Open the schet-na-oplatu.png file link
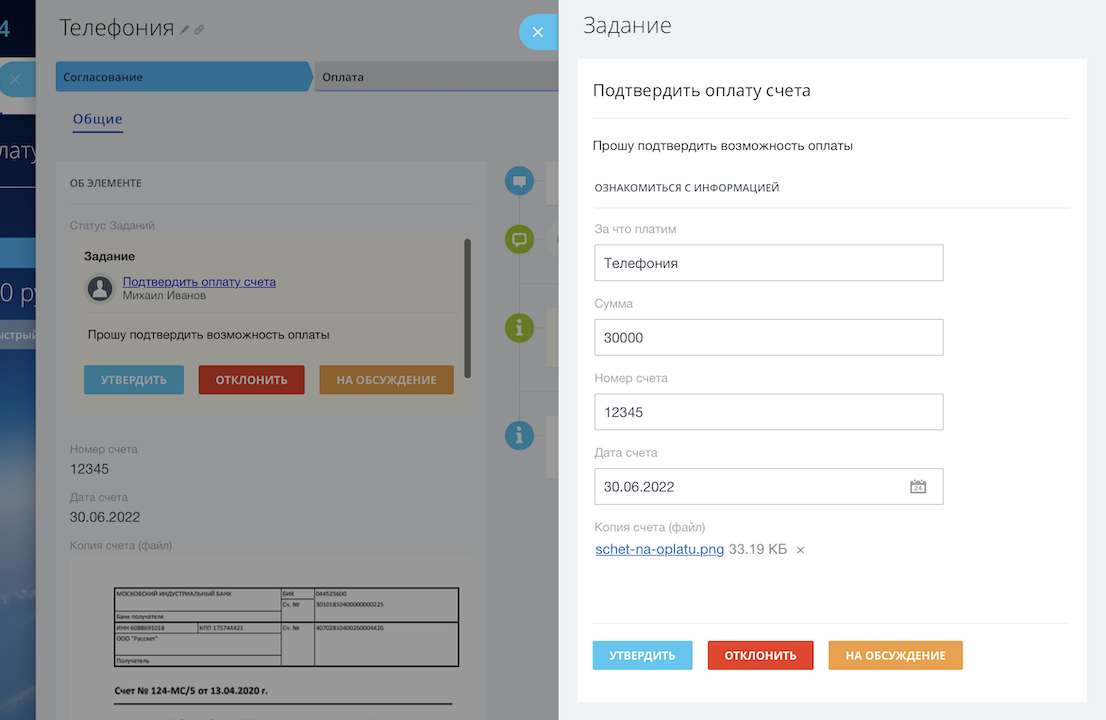Image resolution: width=1106 pixels, height=720 pixels. 660,549
